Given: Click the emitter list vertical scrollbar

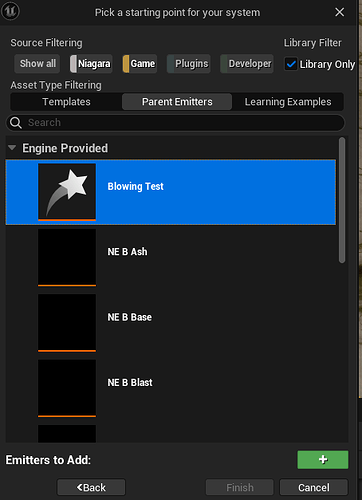Looking at the screenshot, I should pos(342,200).
